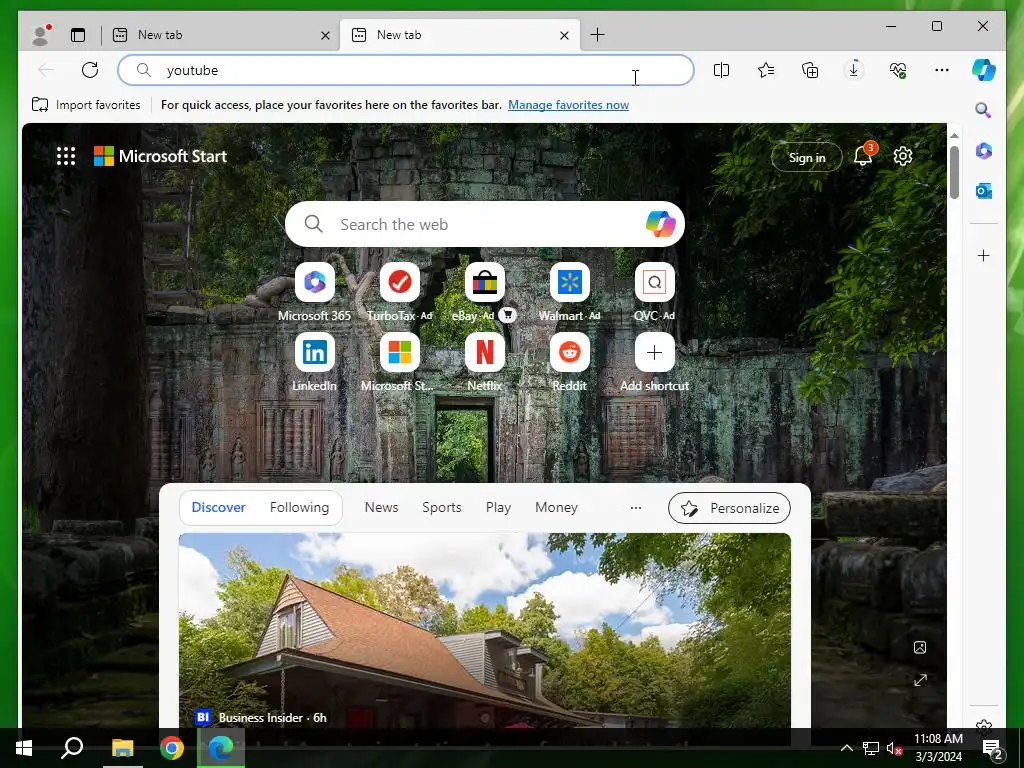Open the Downloads icon

pos(854,70)
